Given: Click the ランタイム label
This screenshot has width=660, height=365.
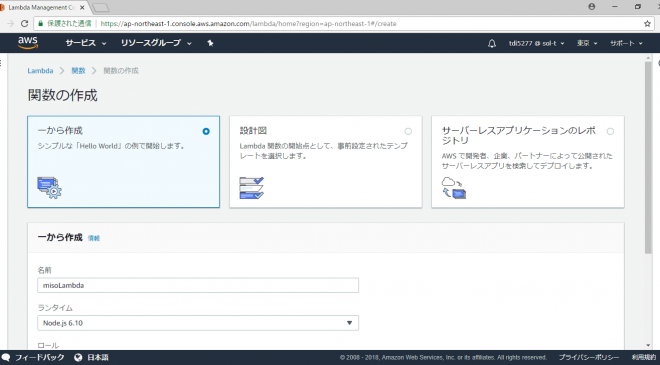Looking at the screenshot, I should 55,308.
